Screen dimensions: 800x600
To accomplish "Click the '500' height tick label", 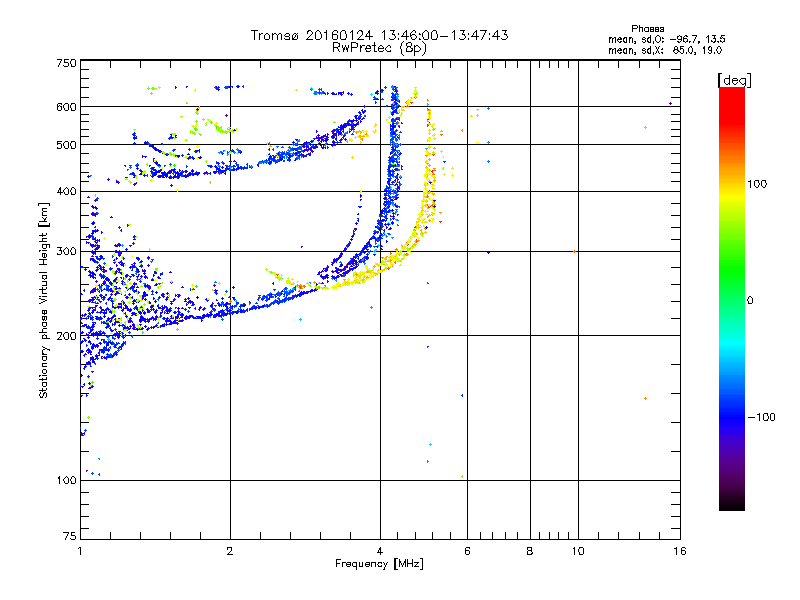I will point(67,145).
